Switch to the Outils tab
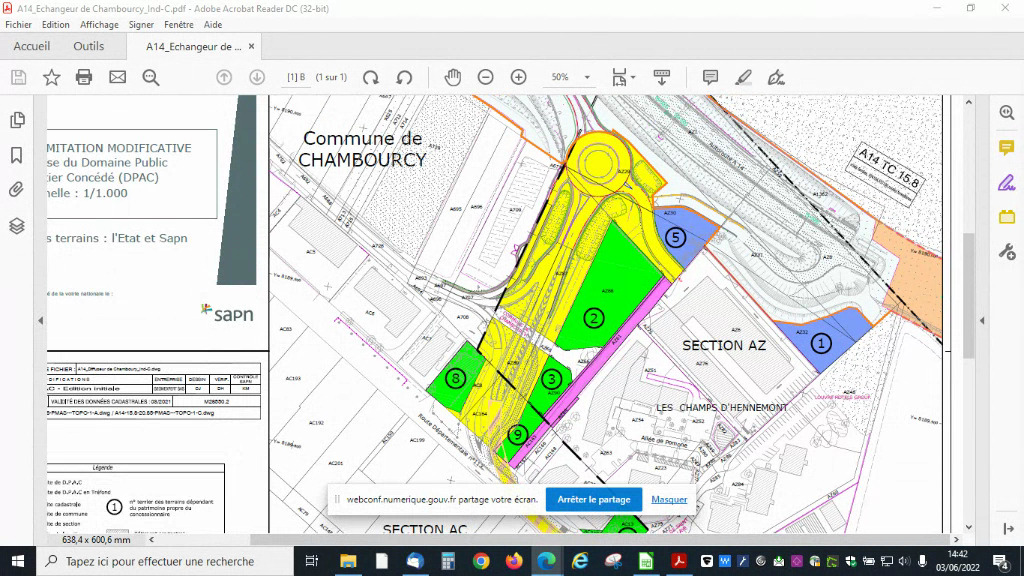The height and width of the screenshot is (576, 1024). [88, 46]
